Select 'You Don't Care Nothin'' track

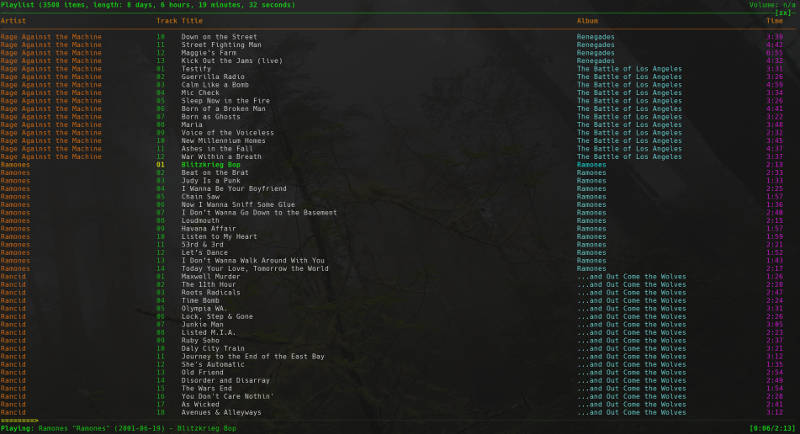[x=228, y=396]
